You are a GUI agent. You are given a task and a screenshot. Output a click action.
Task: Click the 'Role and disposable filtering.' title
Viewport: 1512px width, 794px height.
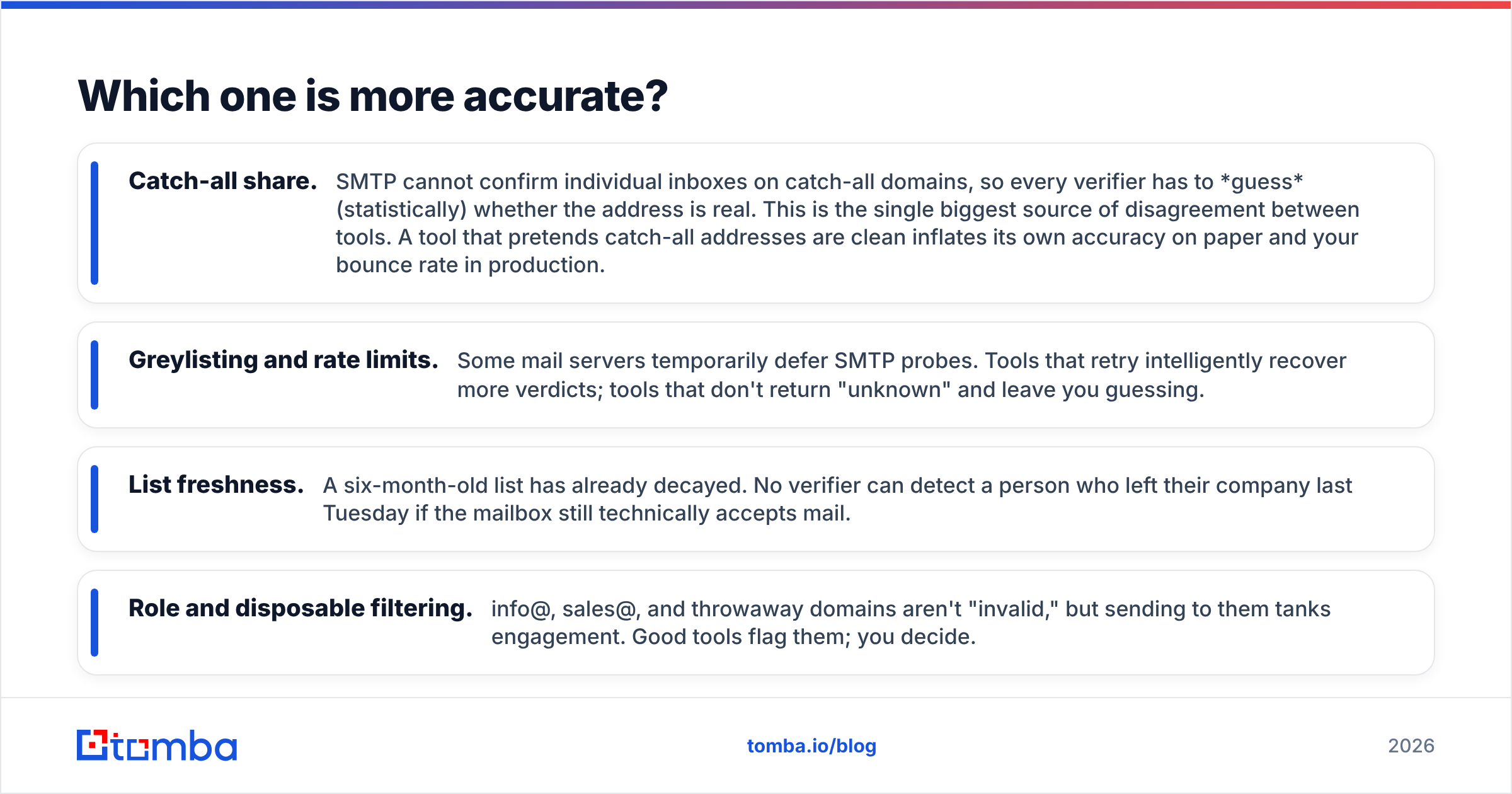click(x=301, y=609)
